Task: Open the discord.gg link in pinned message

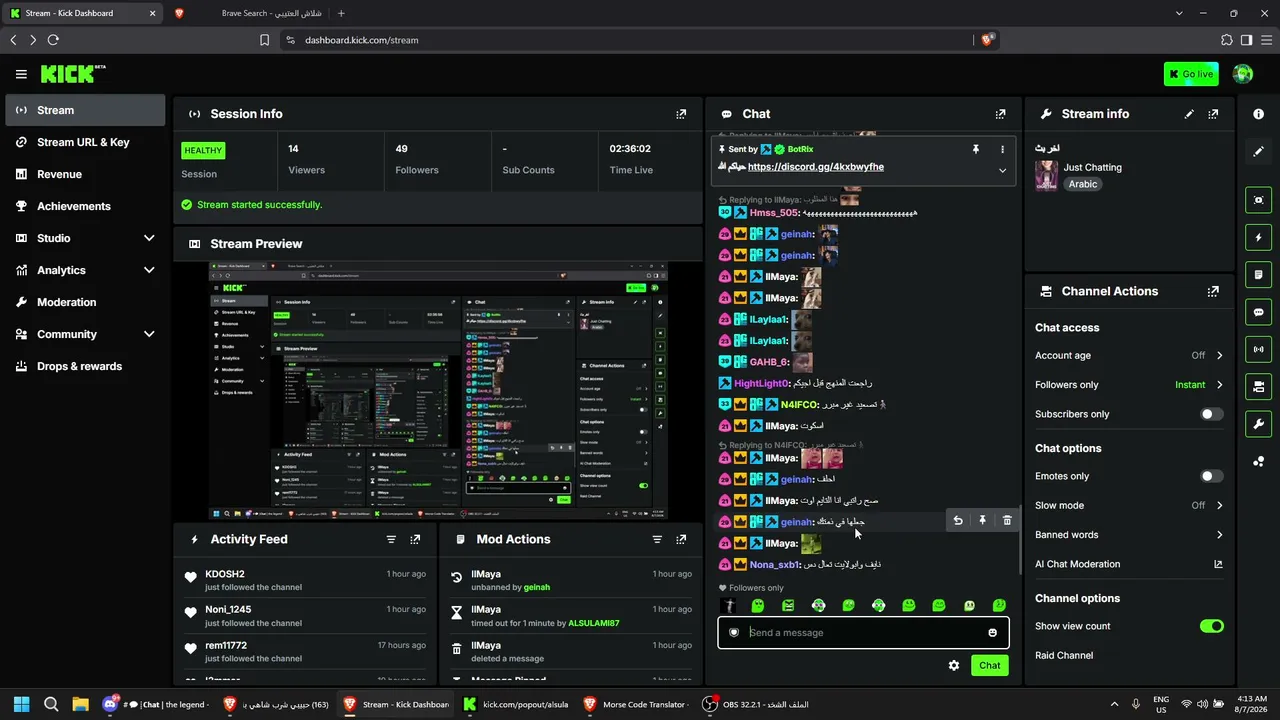Action: (x=815, y=167)
